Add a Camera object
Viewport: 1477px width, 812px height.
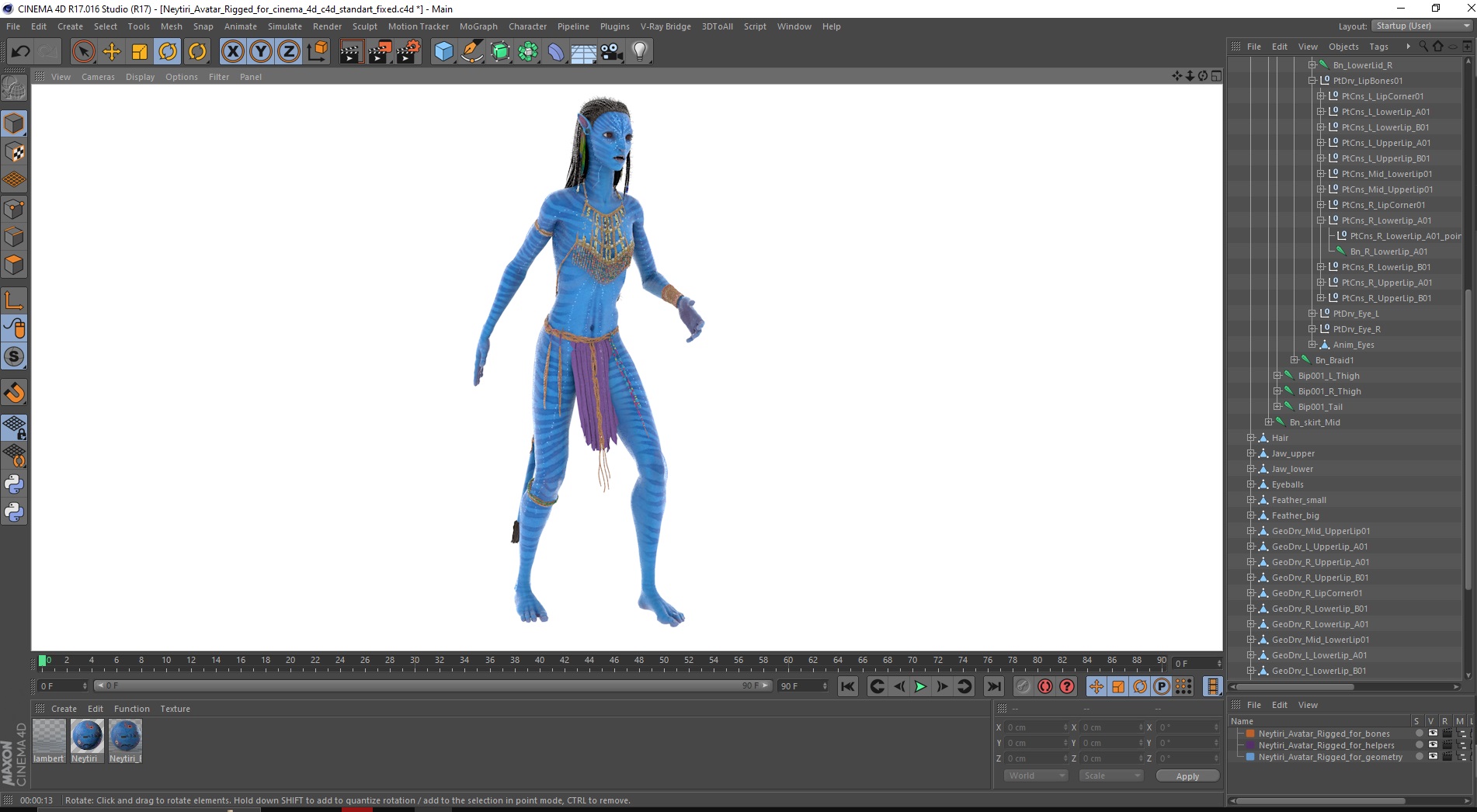(612, 52)
